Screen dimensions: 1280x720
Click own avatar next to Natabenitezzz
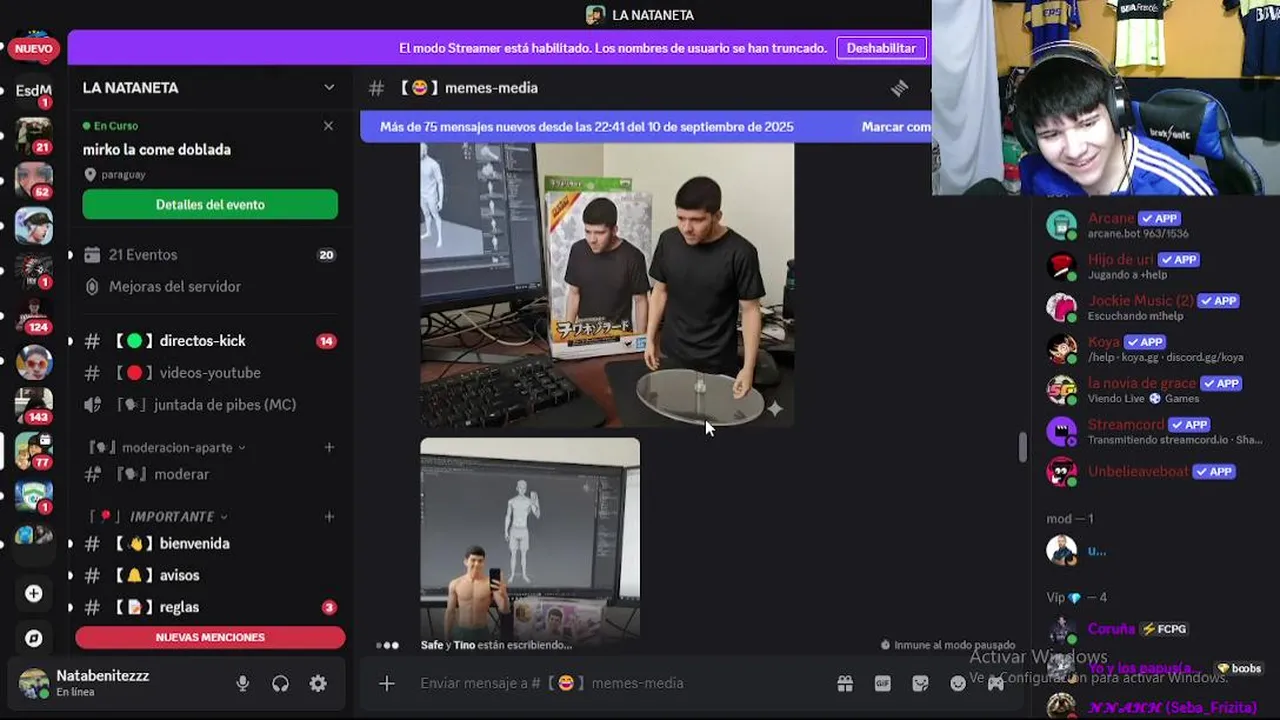point(34,683)
